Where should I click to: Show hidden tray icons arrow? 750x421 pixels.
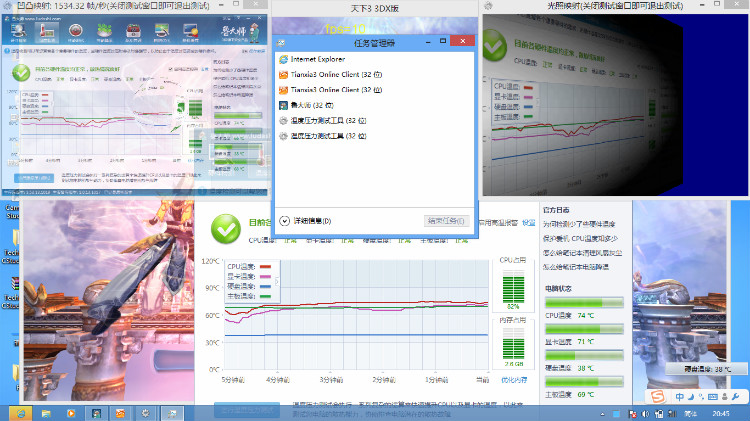click(602, 414)
